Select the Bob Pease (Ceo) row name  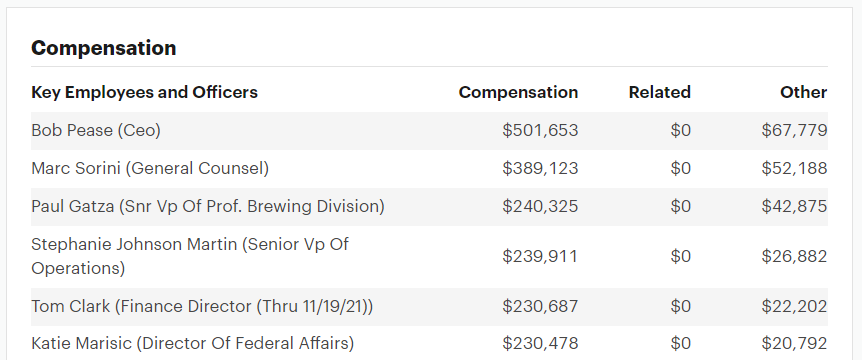[96, 131]
